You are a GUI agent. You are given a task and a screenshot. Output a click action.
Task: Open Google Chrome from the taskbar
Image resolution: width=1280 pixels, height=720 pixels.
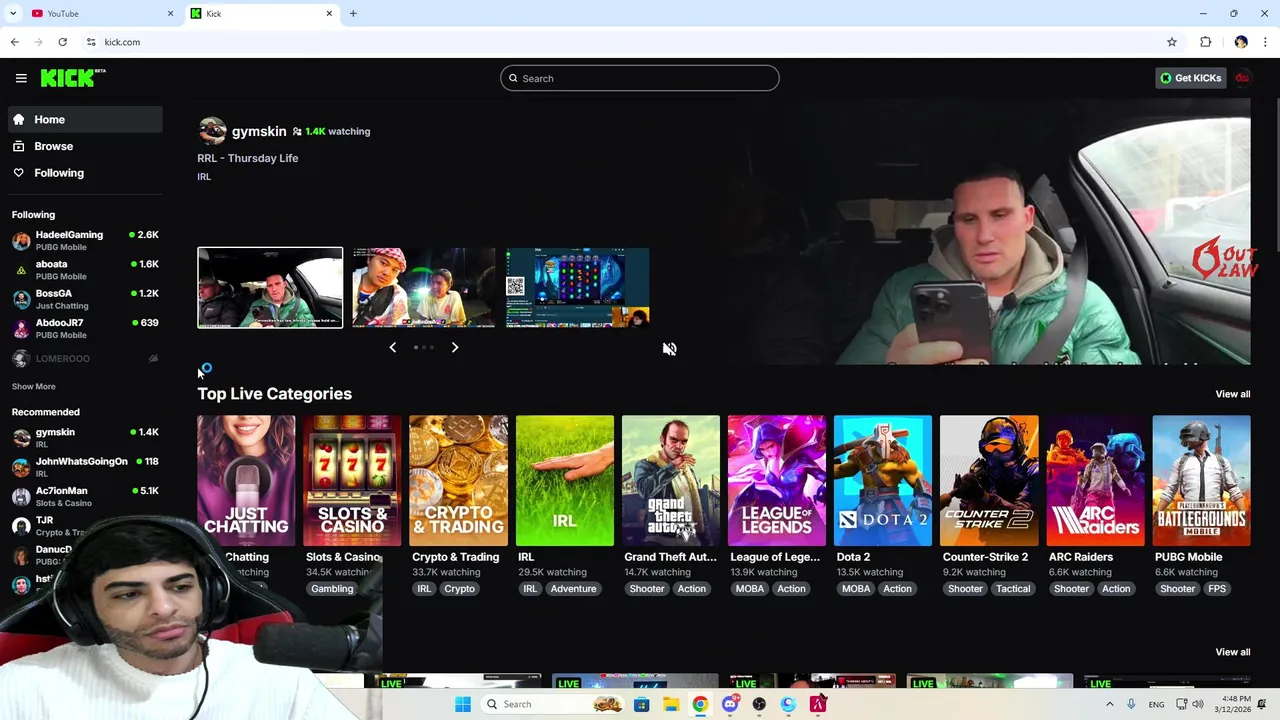(x=700, y=704)
